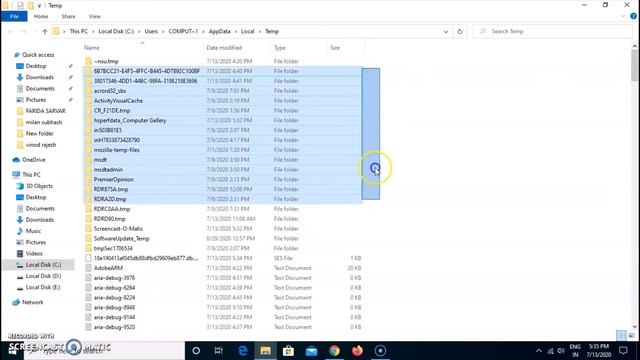Open the Share ribbon tab
The height and width of the screenshot is (360, 640).
(x=68, y=16)
